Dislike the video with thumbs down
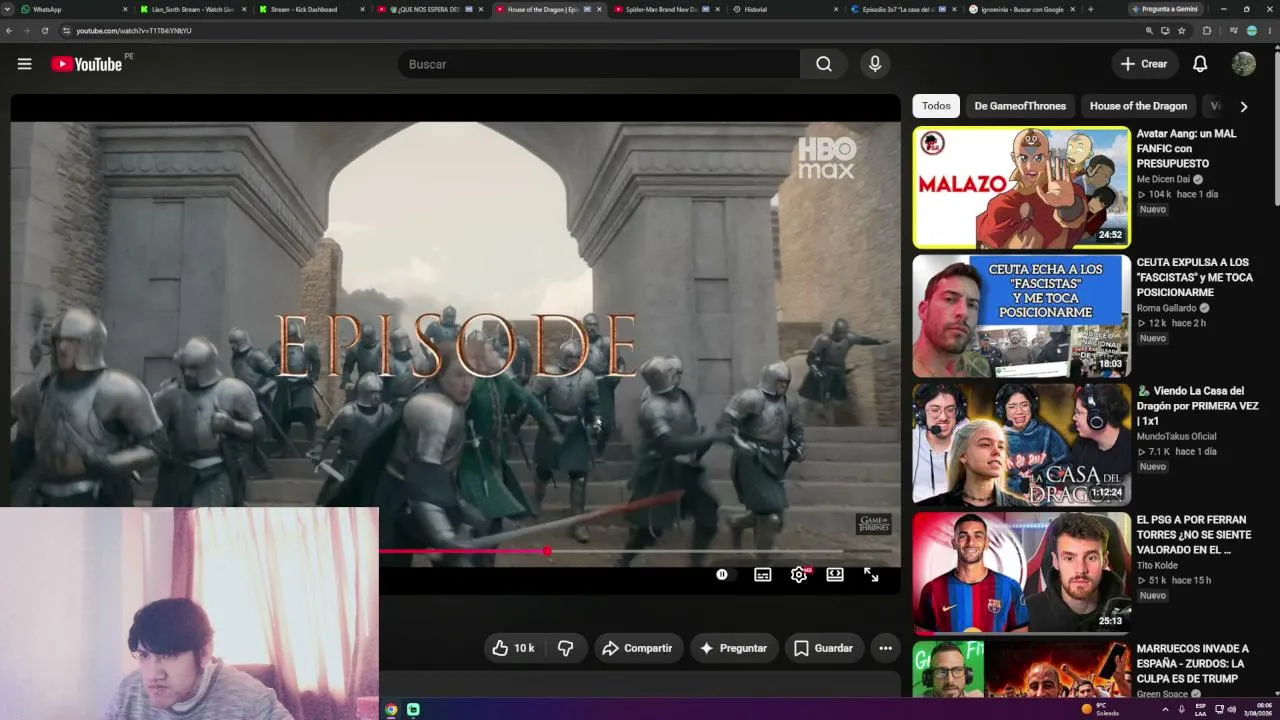The image size is (1280, 720). tap(565, 648)
